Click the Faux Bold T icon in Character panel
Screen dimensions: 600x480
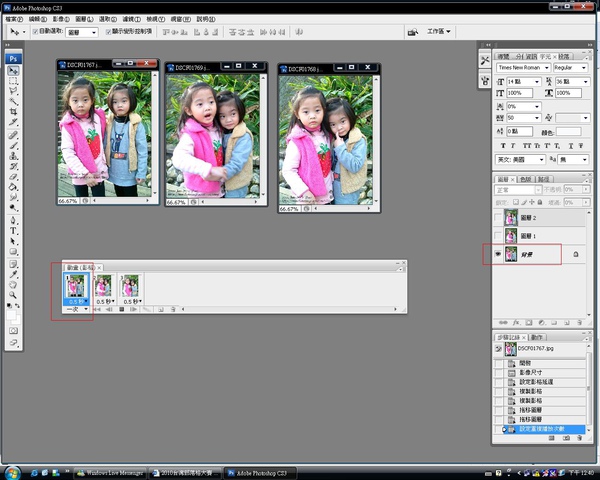tap(503, 145)
